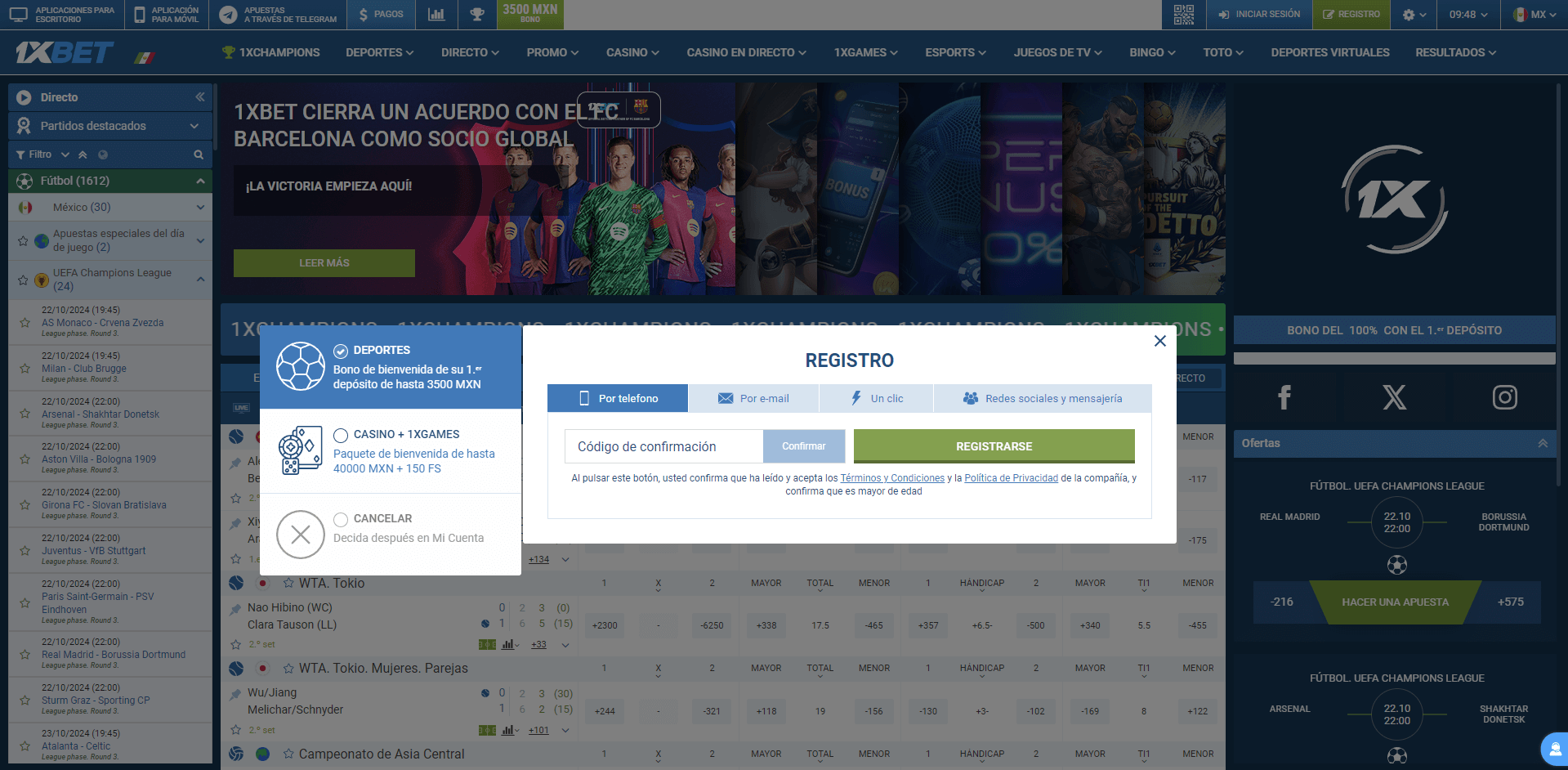Favorite Campeonato de Asia Central star
Viewport: 1568px width, 770px height.
click(288, 754)
